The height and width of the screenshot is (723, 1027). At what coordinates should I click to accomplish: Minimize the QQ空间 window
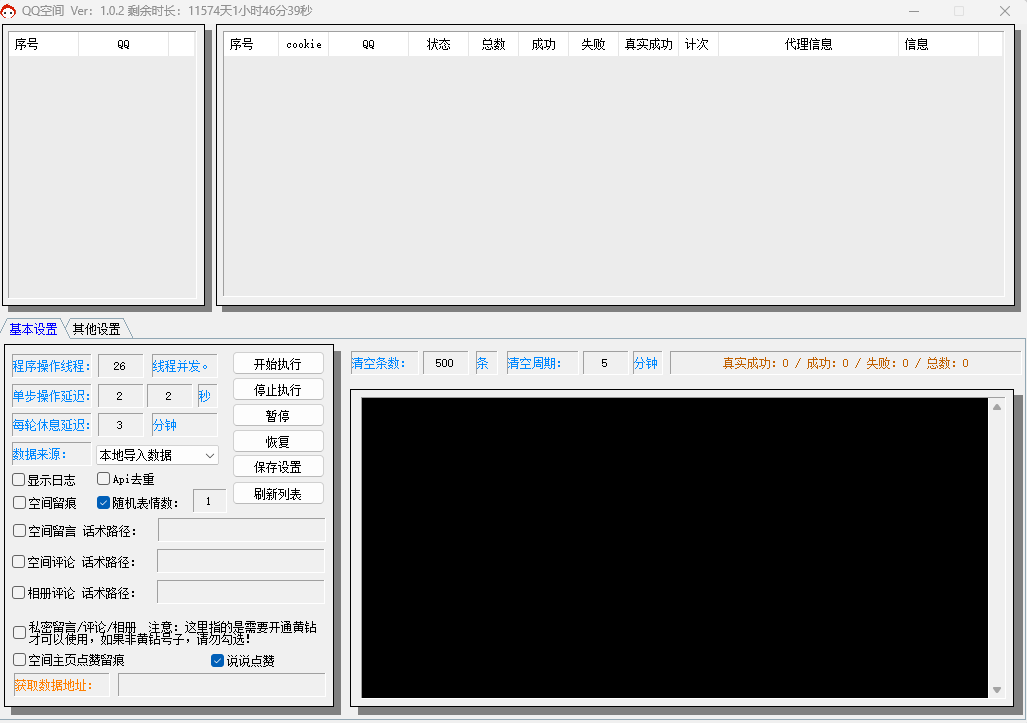pos(914,11)
